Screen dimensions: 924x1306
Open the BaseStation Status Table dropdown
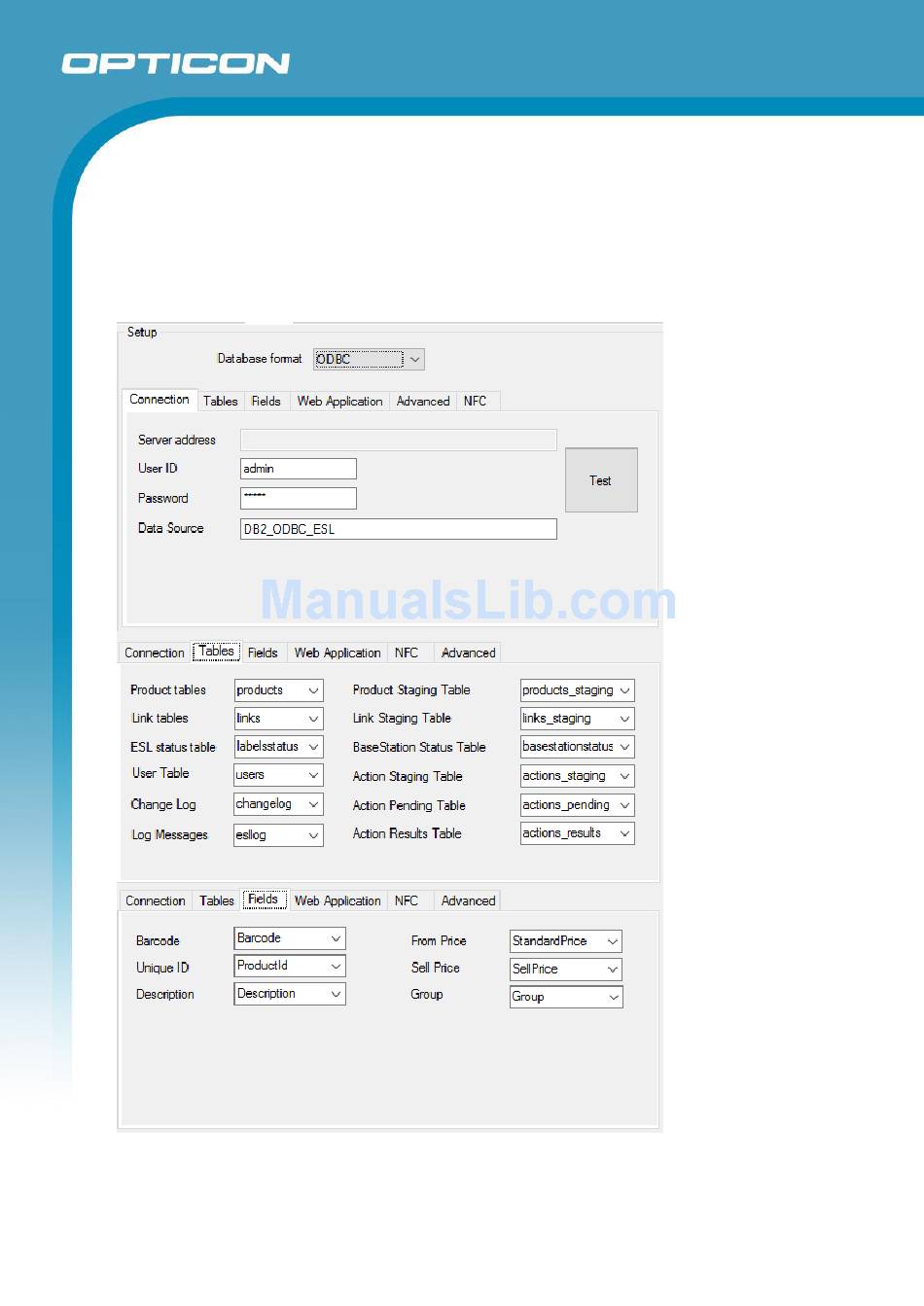(577, 747)
